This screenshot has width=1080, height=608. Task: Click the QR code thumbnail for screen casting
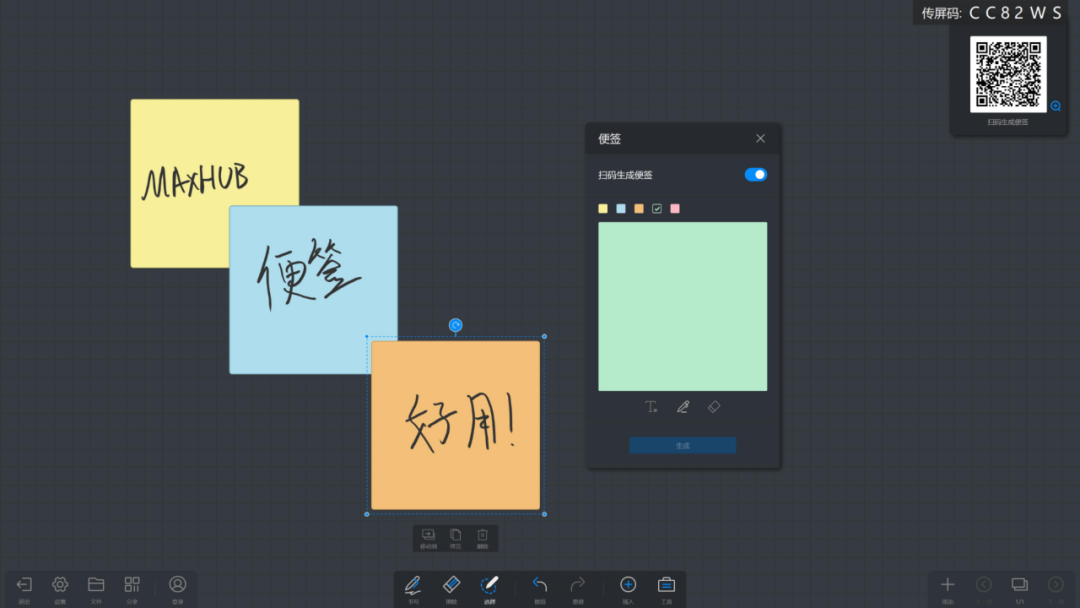click(x=1009, y=73)
